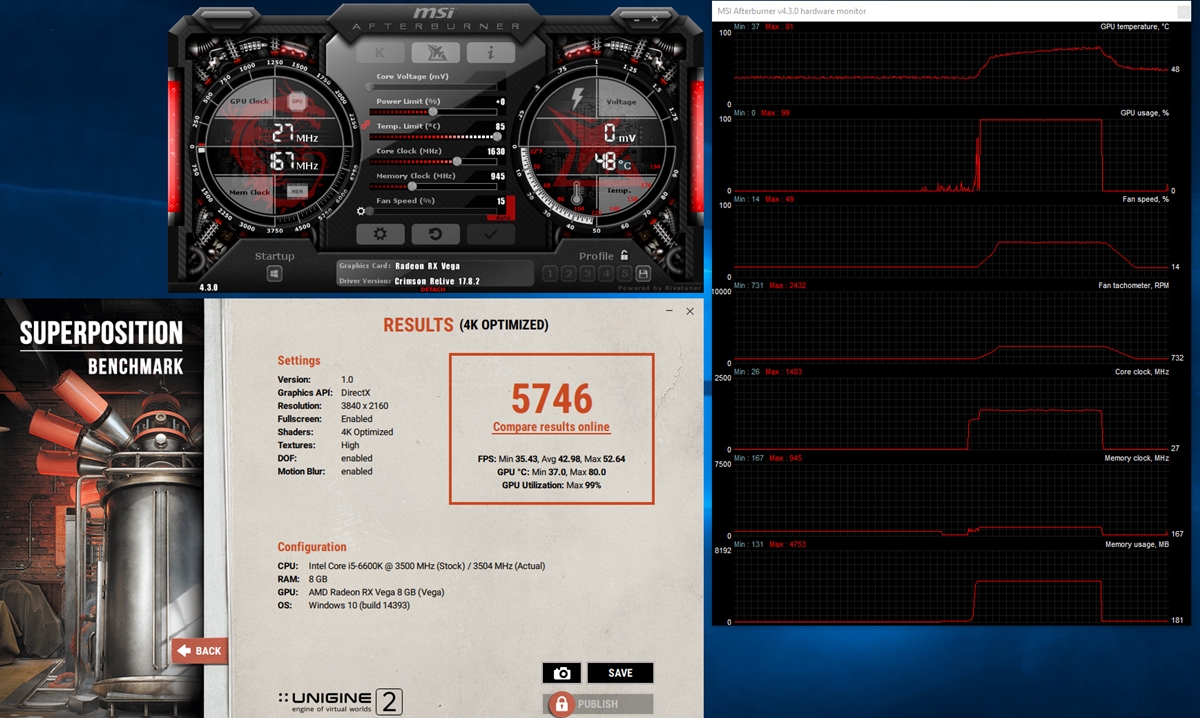Close the Superposition results window

click(689, 312)
